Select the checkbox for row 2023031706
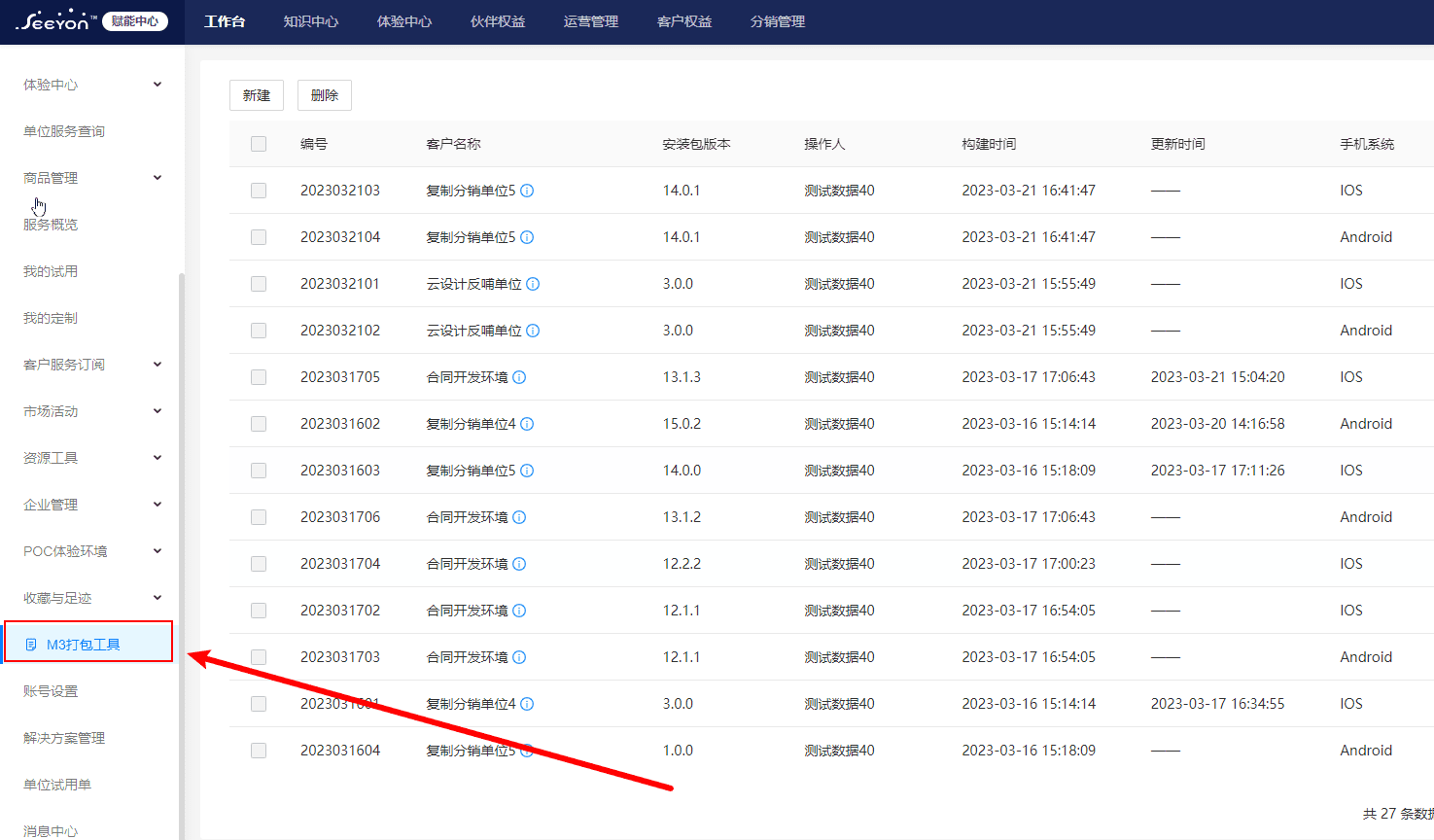The height and width of the screenshot is (840, 1434). coord(259,517)
